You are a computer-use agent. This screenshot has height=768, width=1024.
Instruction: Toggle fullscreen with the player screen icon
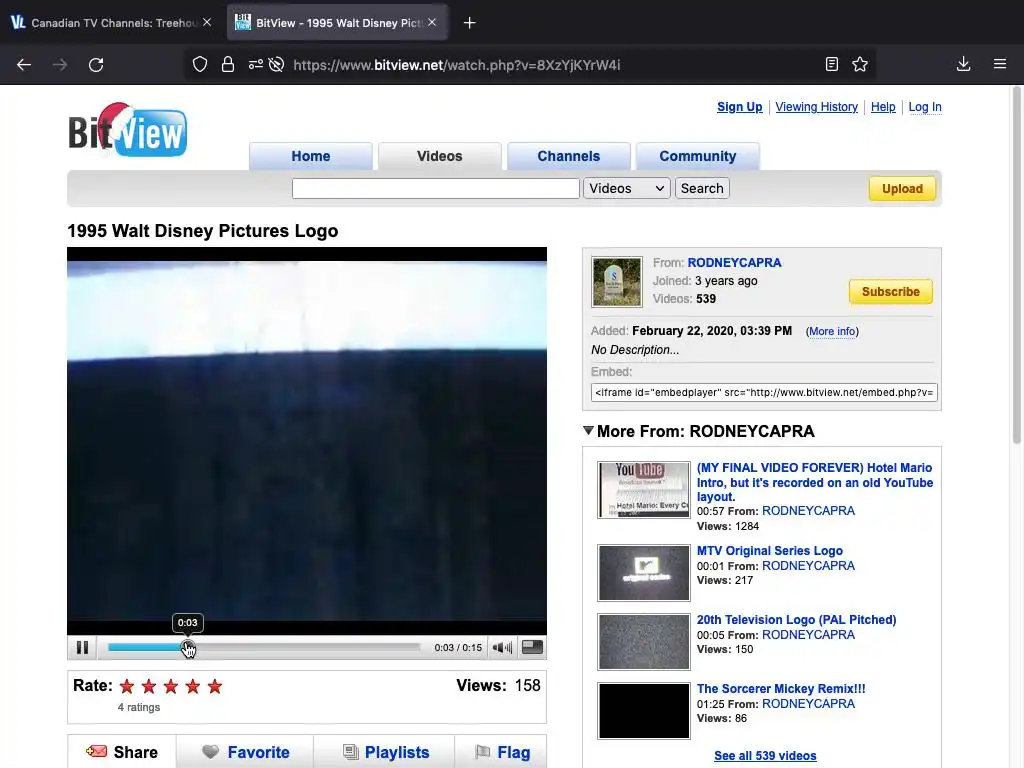(x=532, y=647)
